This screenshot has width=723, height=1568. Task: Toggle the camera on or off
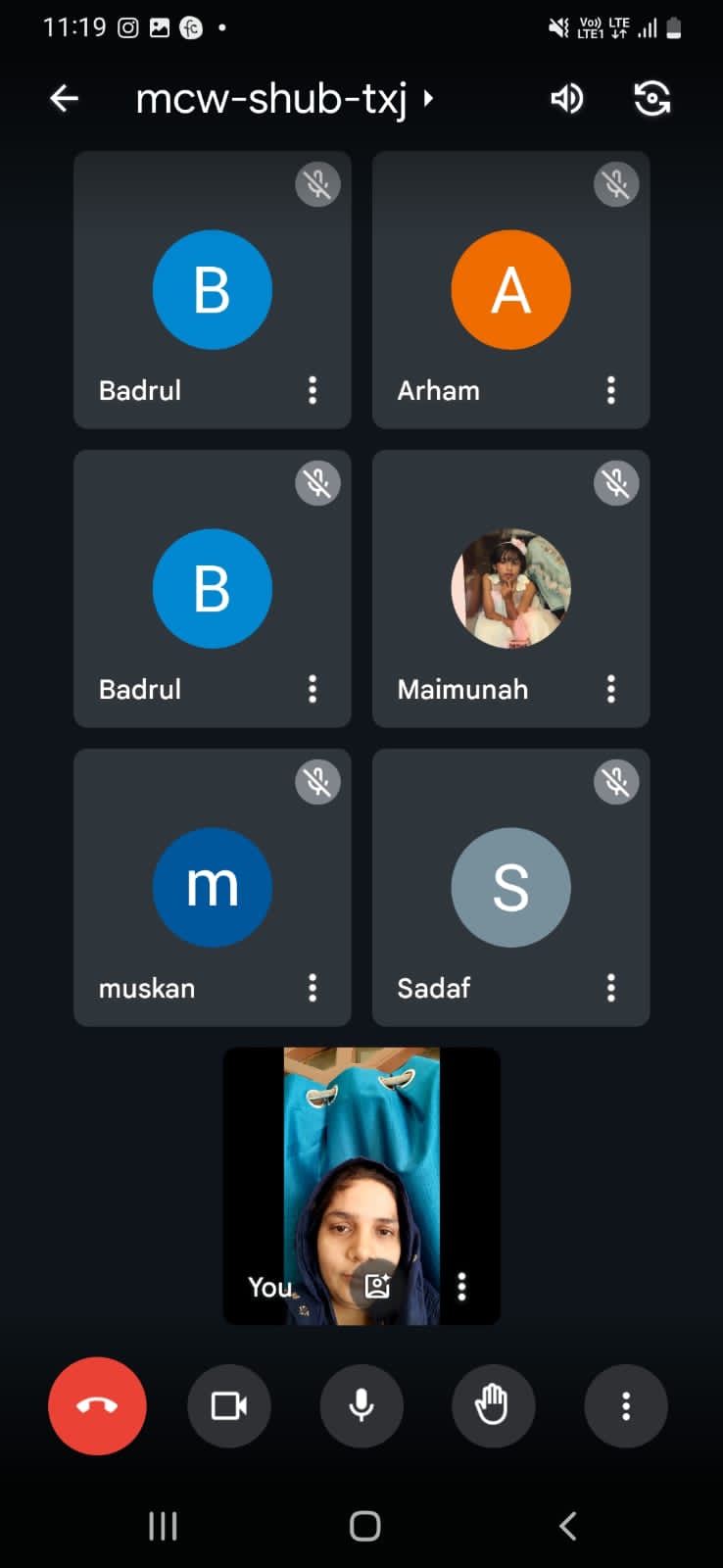click(x=228, y=1405)
